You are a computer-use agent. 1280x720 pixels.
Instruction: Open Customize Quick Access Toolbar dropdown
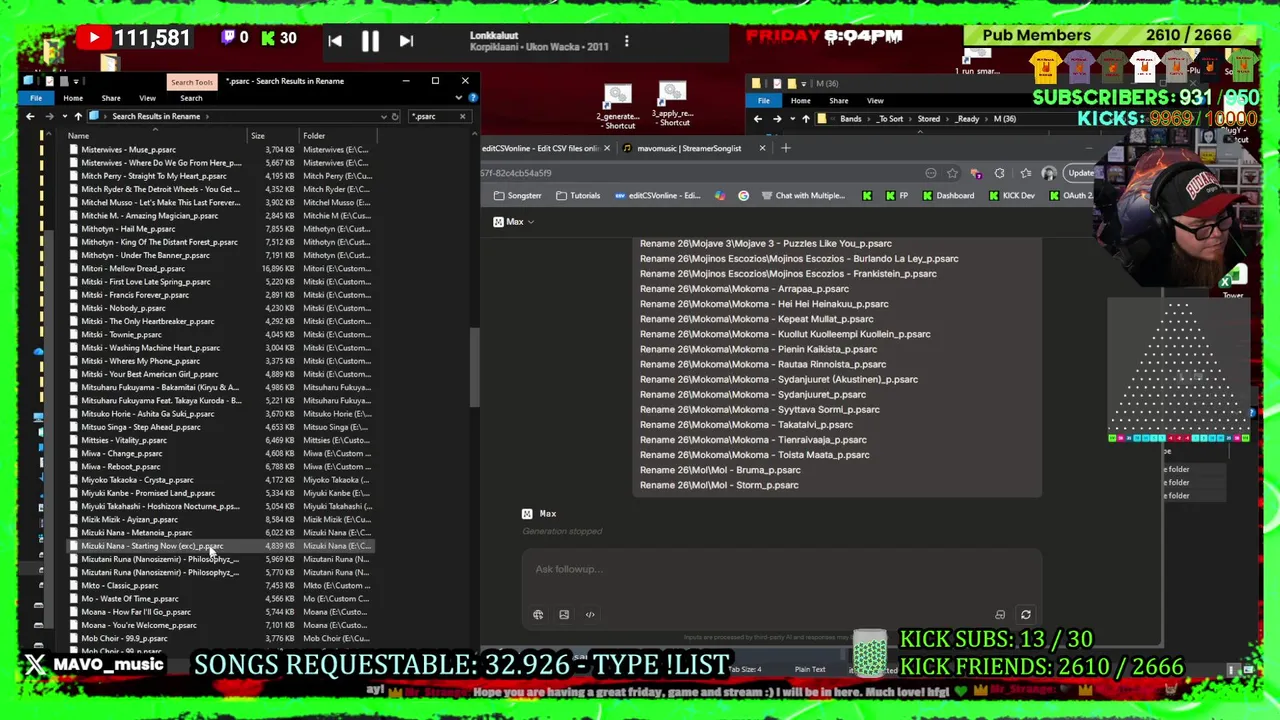pos(76,81)
